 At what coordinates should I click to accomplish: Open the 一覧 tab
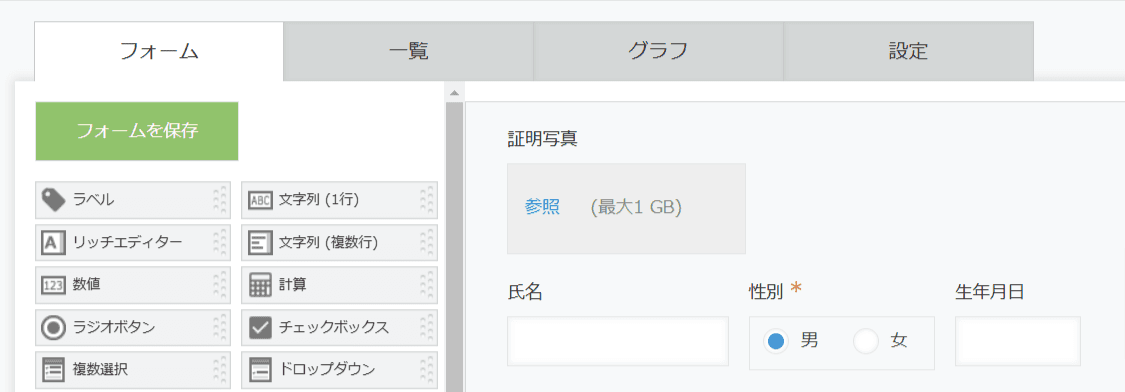pyautogui.click(x=408, y=51)
